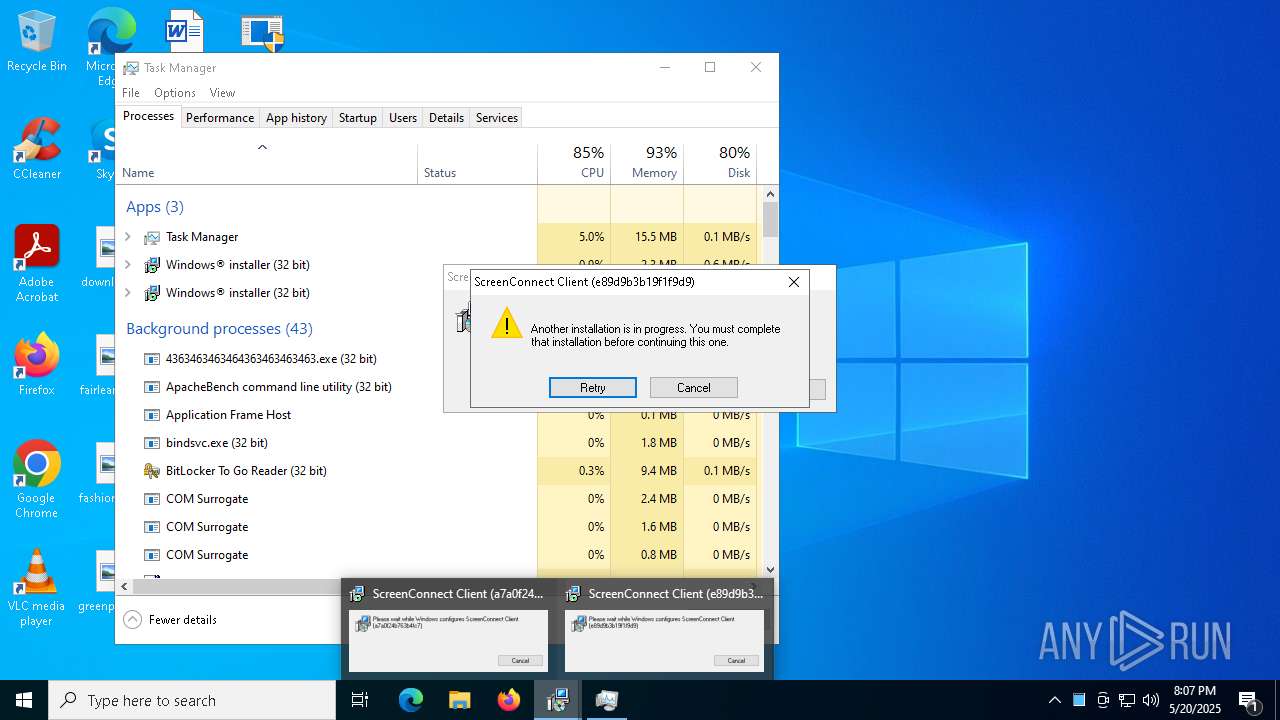Viewport: 1280px width, 720px height.
Task: Open VLC media player desktop icon
Action: click(36, 588)
